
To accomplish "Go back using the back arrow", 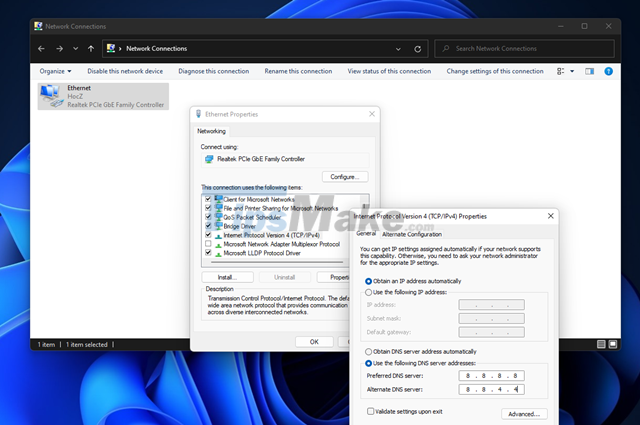I will coord(41,49).
